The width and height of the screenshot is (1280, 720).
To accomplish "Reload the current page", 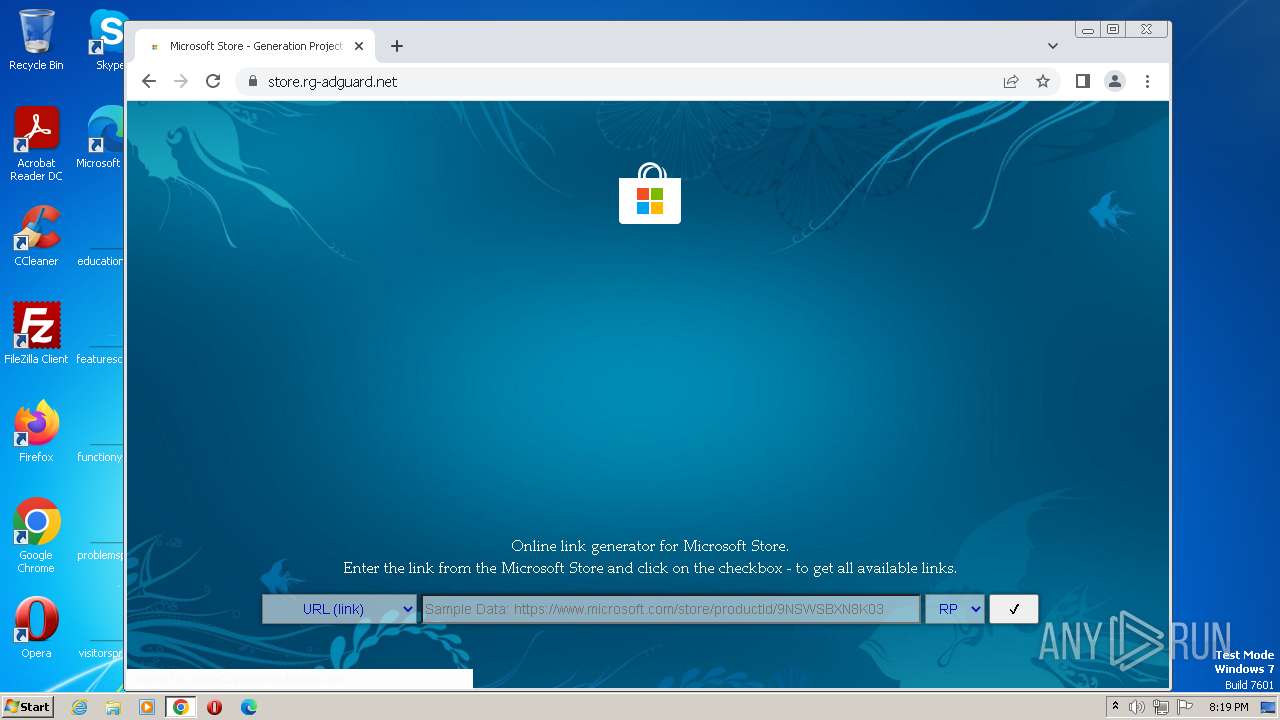I will pos(213,81).
